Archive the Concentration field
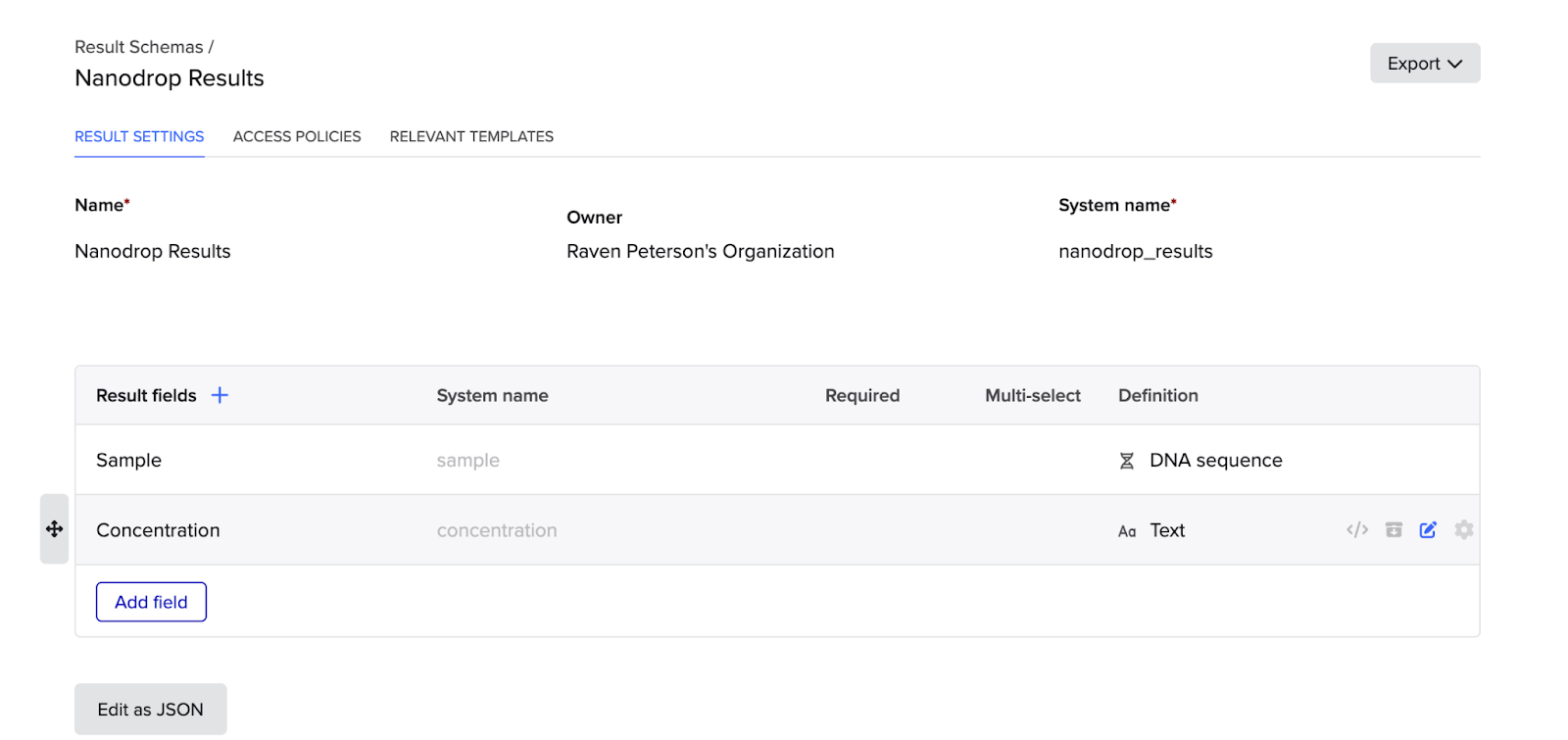Image resolution: width=1568 pixels, height=740 pixels. tap(1394, 530)
